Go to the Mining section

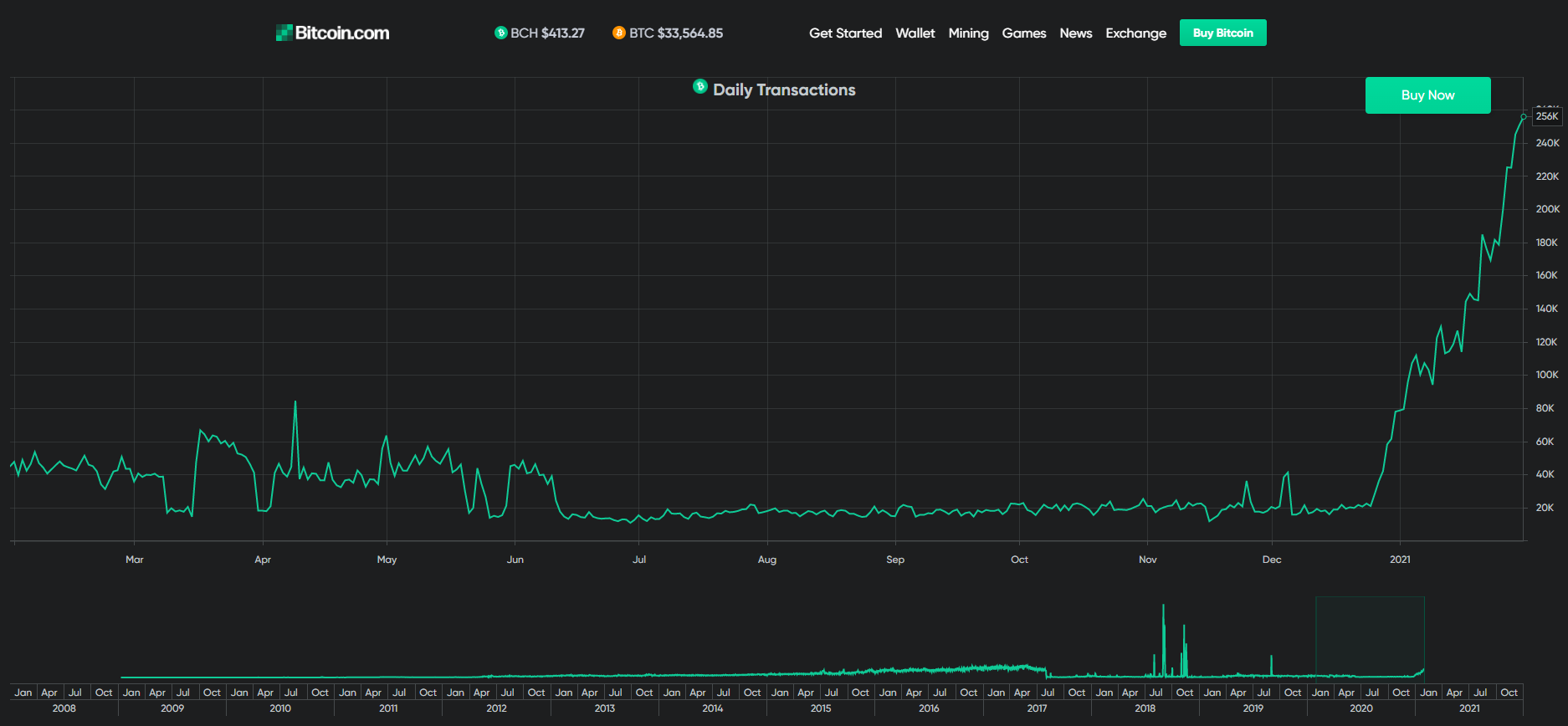pyautogui.click(x=968, y=33)
